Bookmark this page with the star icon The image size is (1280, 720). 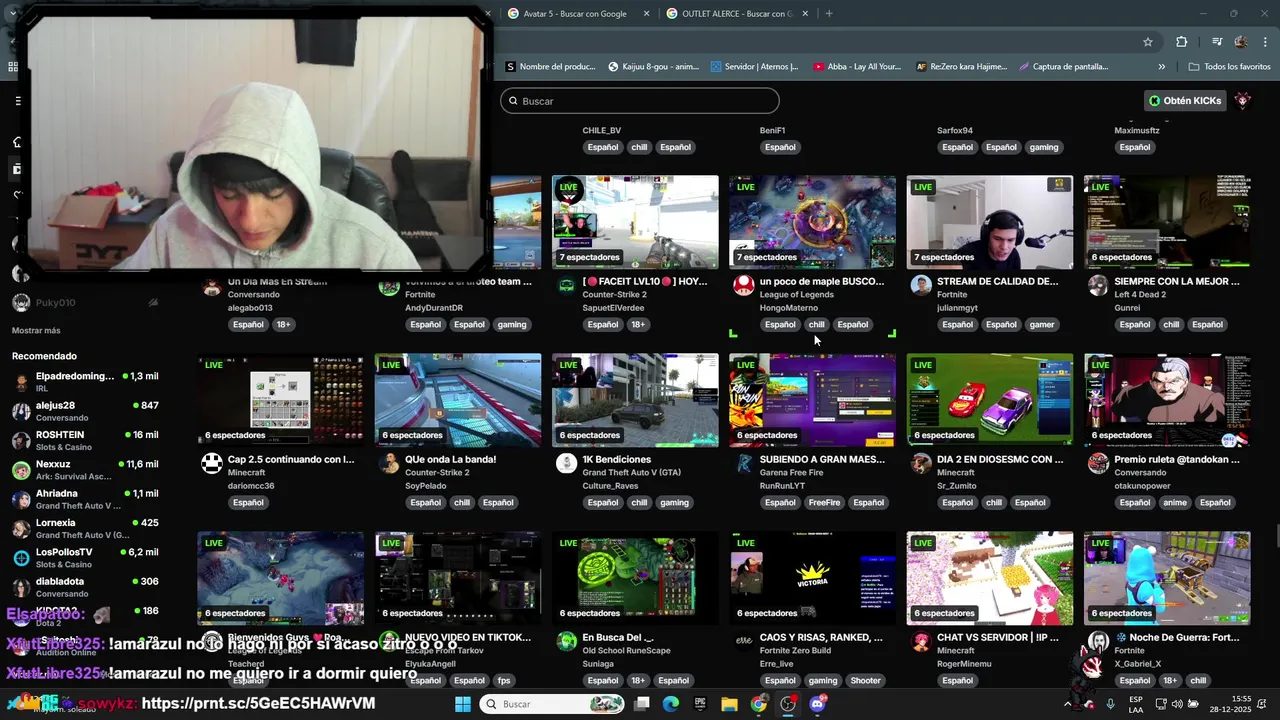(x=1148, y=42)
